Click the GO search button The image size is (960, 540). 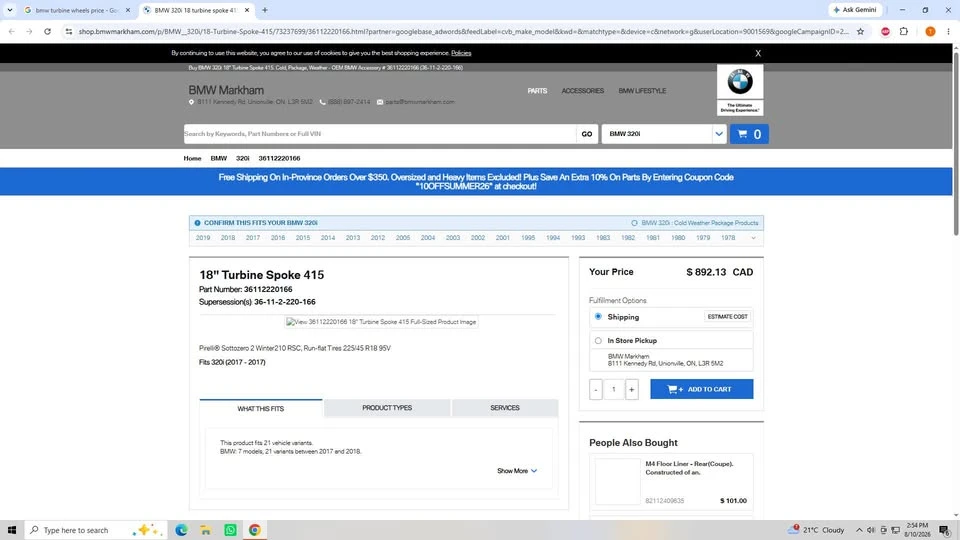(x=587, y=134)
